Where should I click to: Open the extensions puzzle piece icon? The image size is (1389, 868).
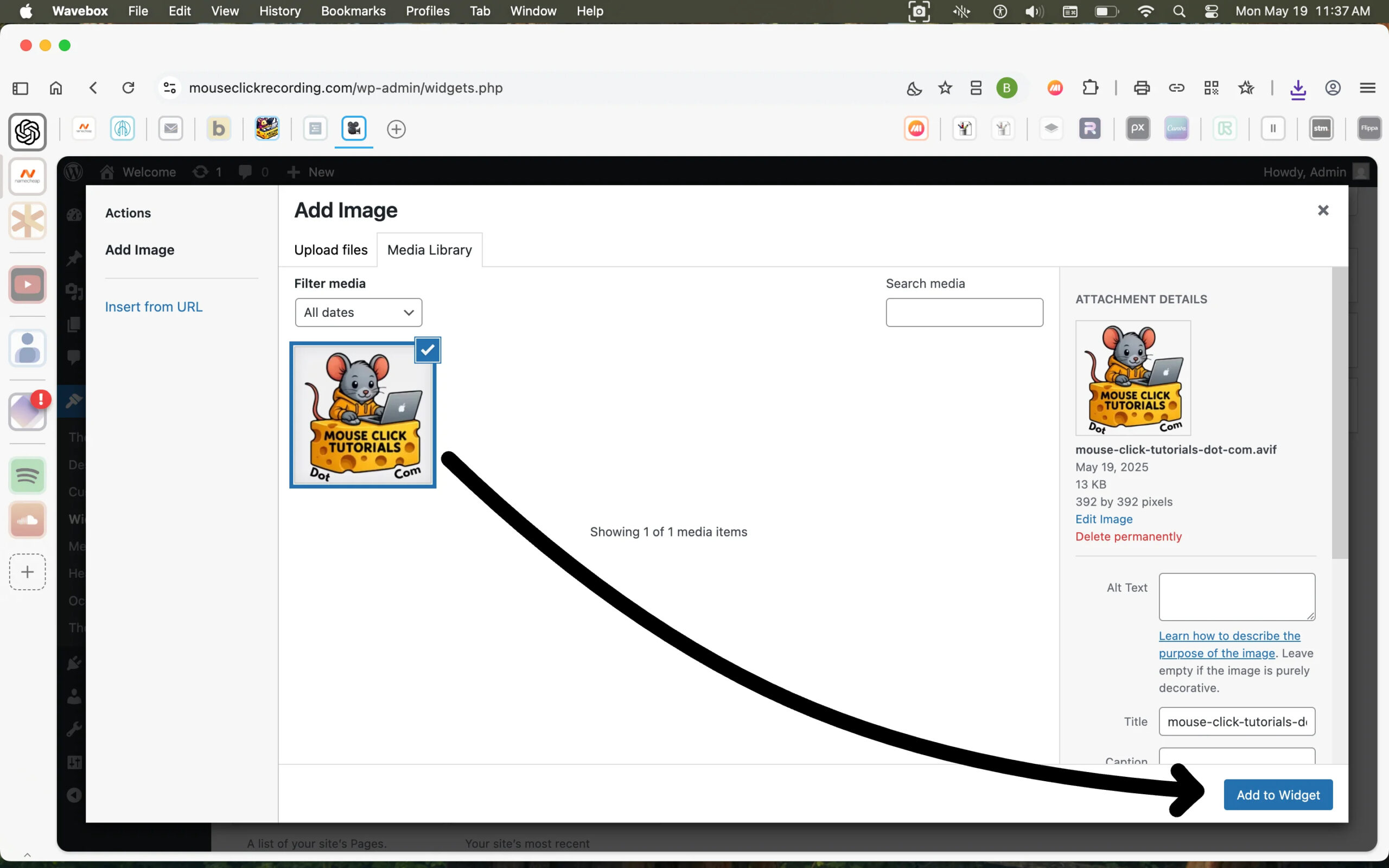tap(1090, 88)
